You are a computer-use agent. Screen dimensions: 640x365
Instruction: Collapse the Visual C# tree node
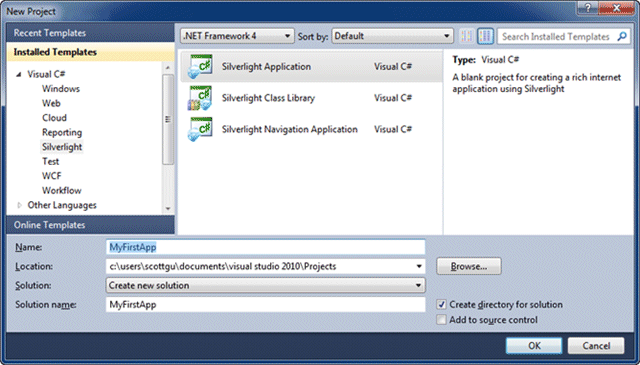[19, 74]
